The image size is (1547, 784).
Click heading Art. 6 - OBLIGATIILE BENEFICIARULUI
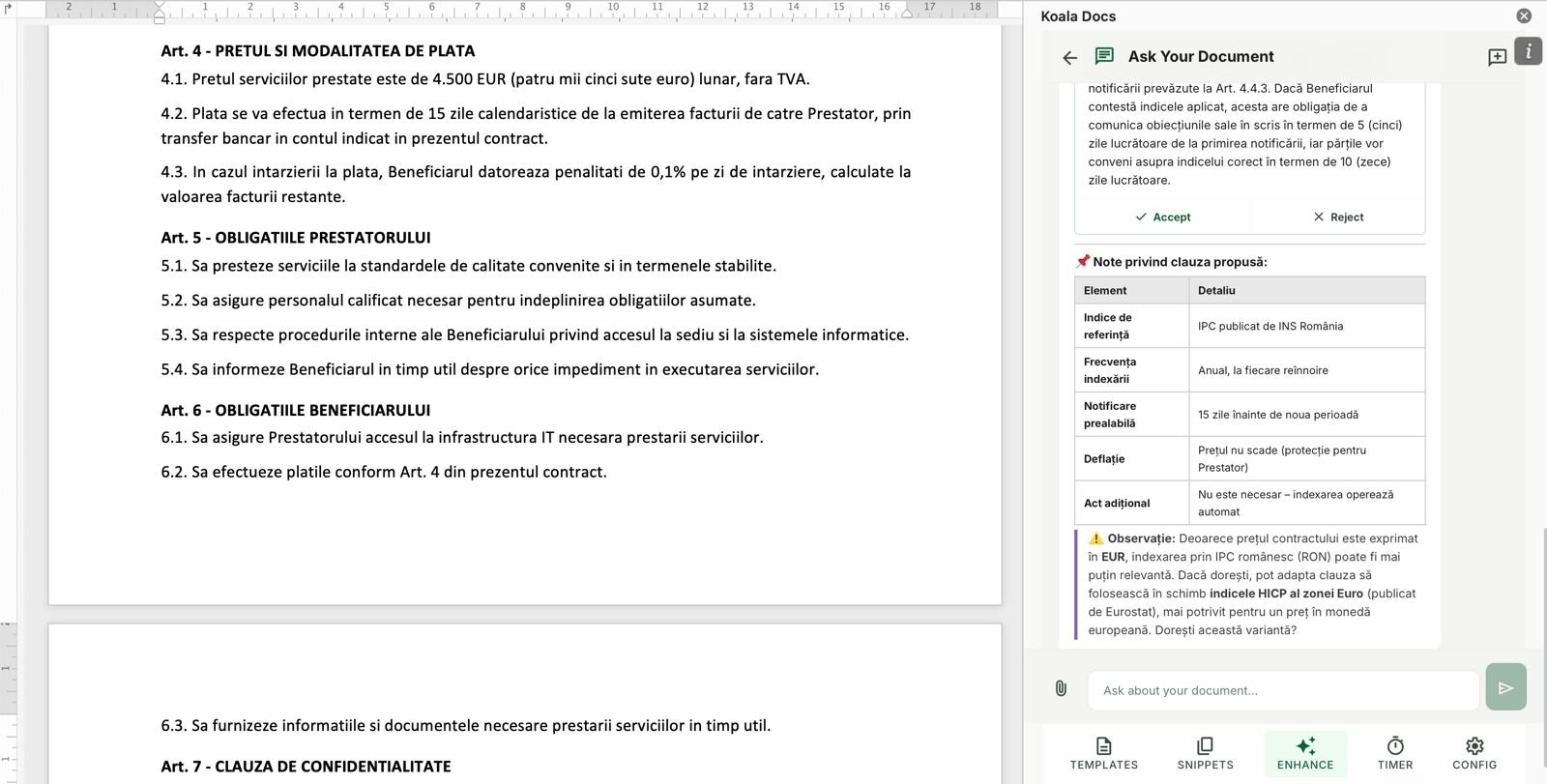(296, 411)
